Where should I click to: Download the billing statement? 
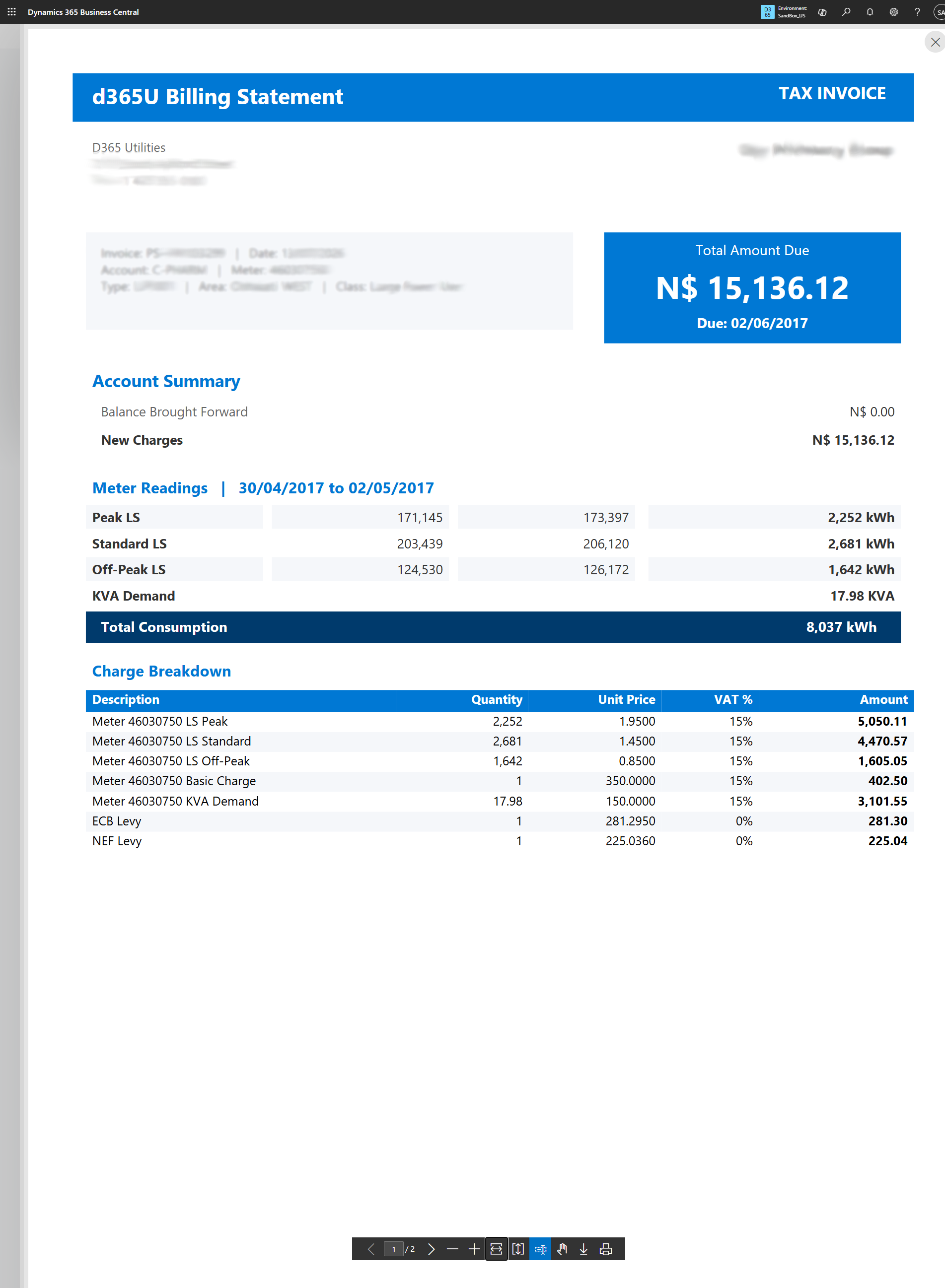pos(584,1249)
